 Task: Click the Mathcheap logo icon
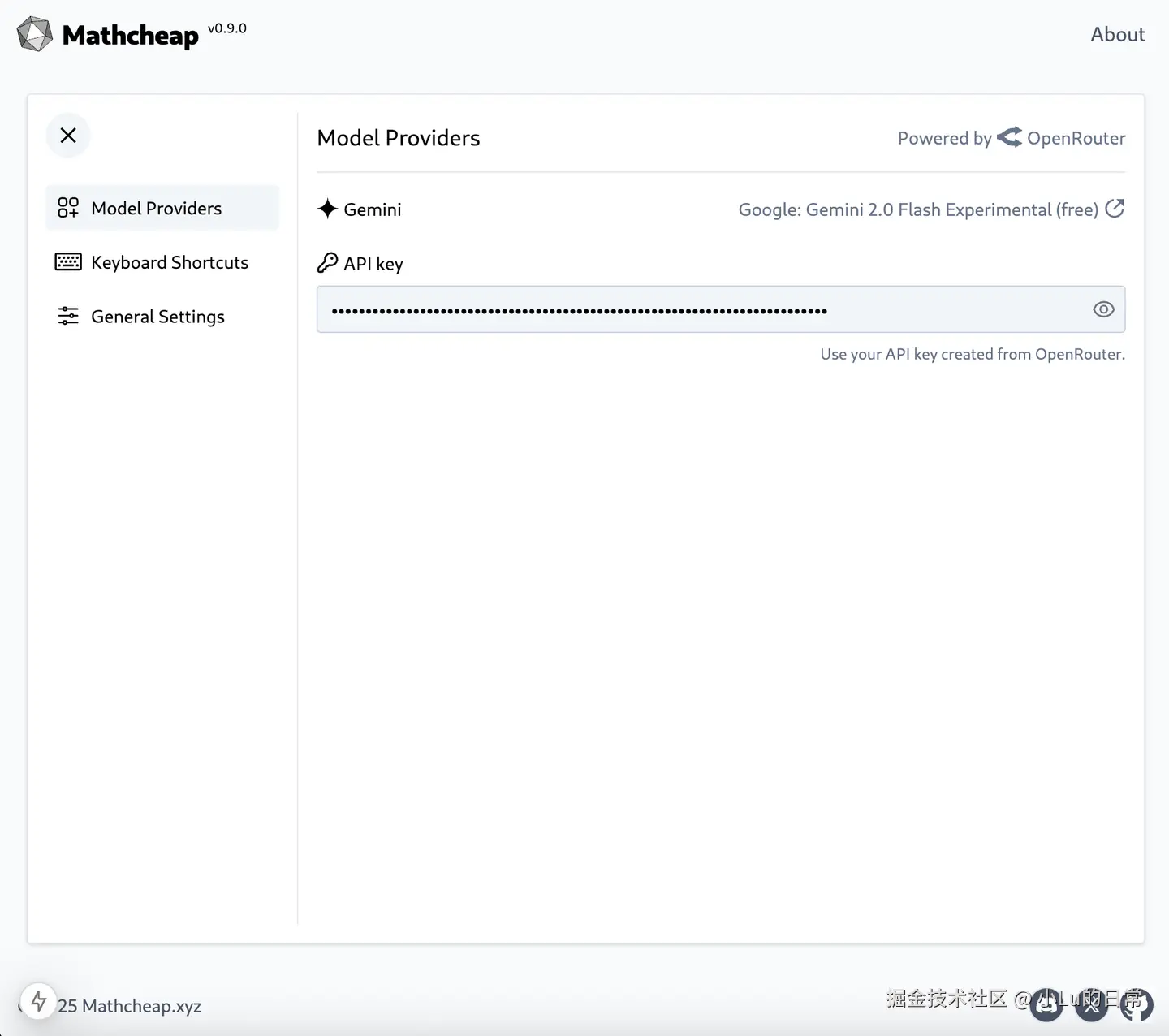point(35,34)
